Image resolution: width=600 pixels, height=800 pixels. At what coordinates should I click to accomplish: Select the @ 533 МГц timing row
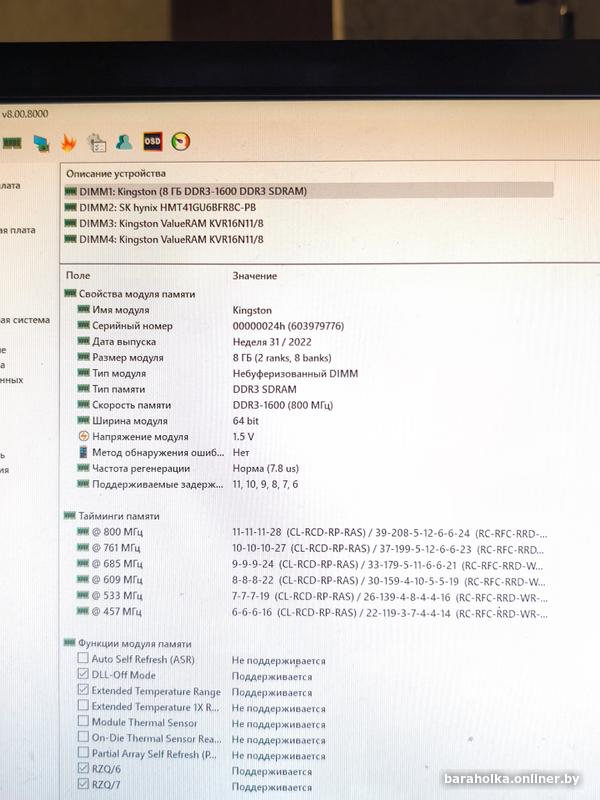tap(312, 595)
